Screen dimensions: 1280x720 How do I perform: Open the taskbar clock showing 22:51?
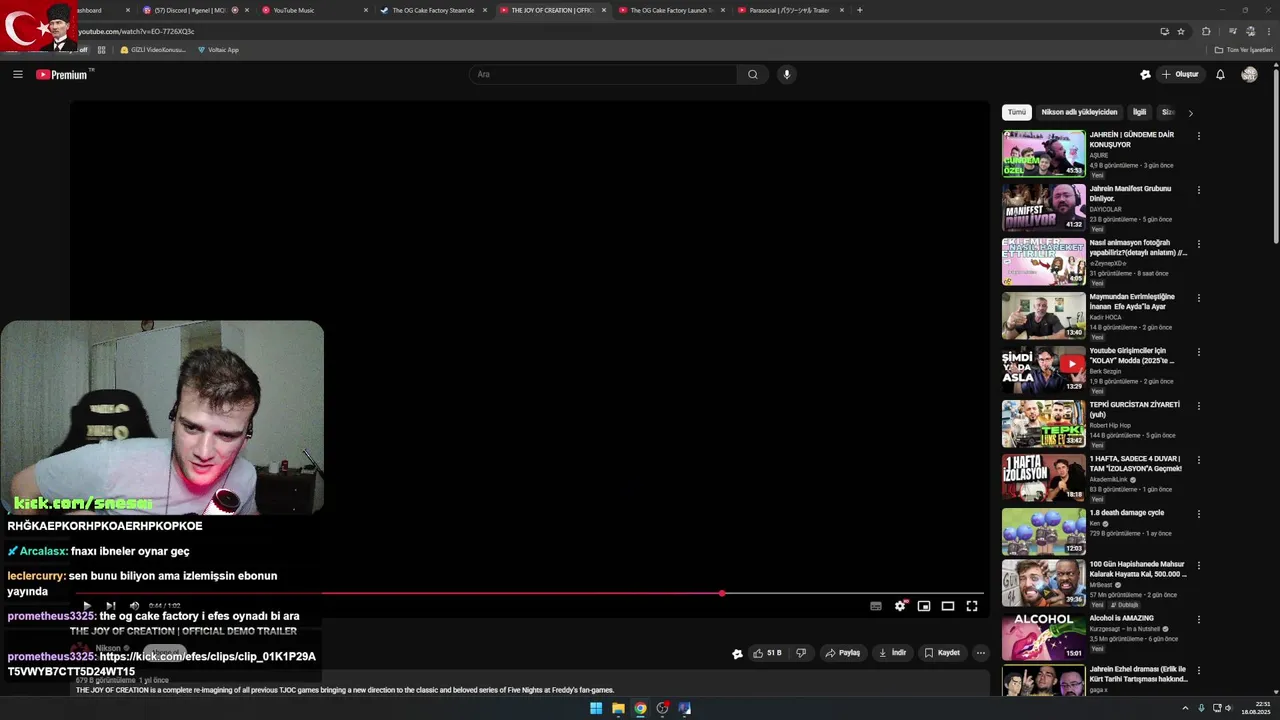(1256, 708)
